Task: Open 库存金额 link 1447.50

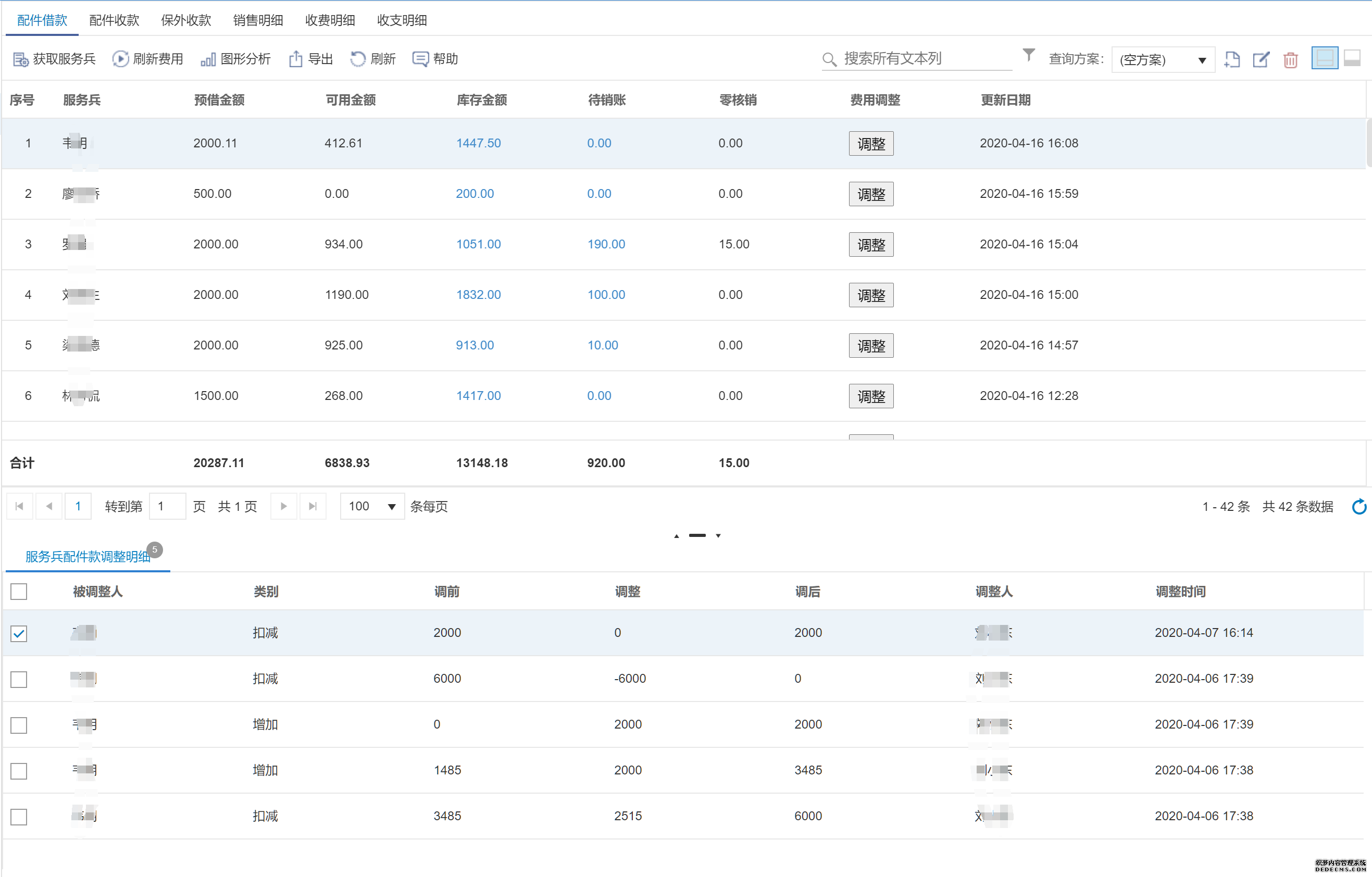Action: (479, 144)
